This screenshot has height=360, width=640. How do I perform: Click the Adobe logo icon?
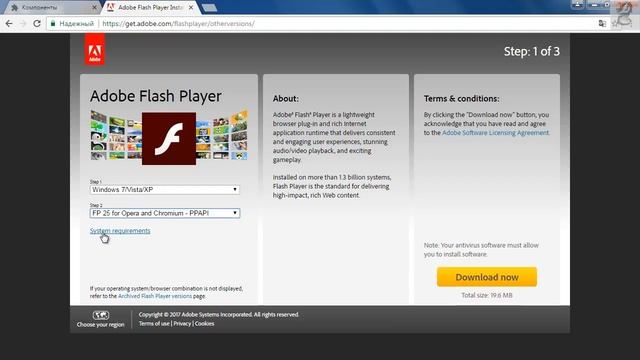coord(95,49)
